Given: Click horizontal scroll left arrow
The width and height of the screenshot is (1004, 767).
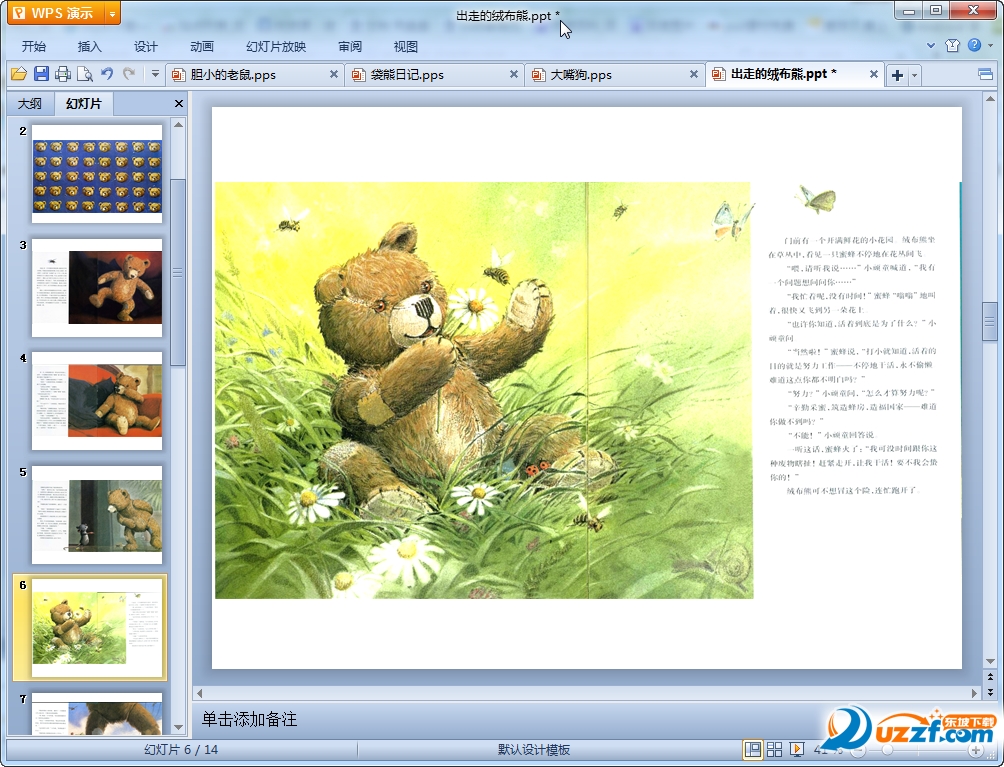Looking at the screenshot, I should click(200, 693).
